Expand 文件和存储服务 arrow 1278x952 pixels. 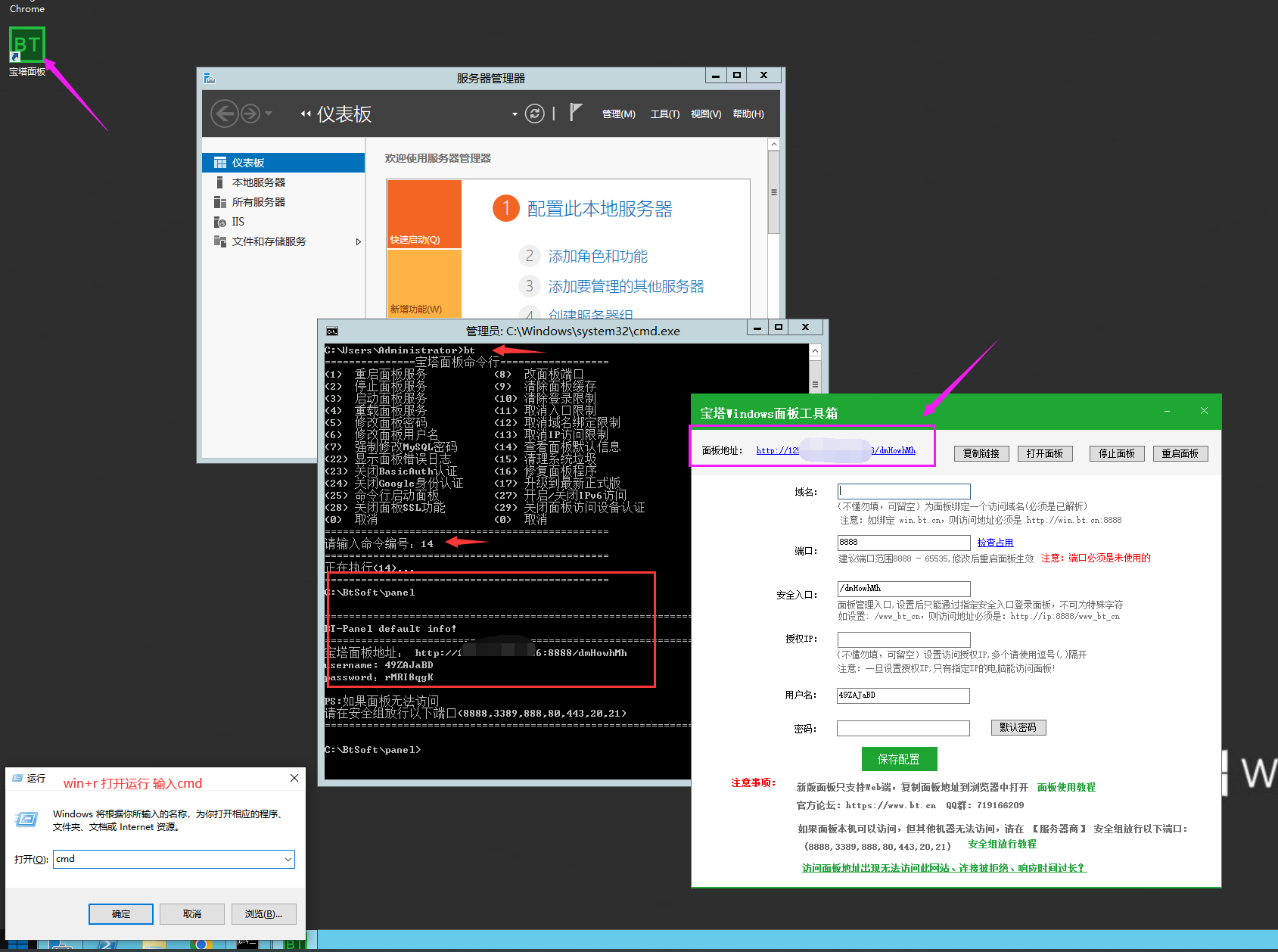coord(358,242)
